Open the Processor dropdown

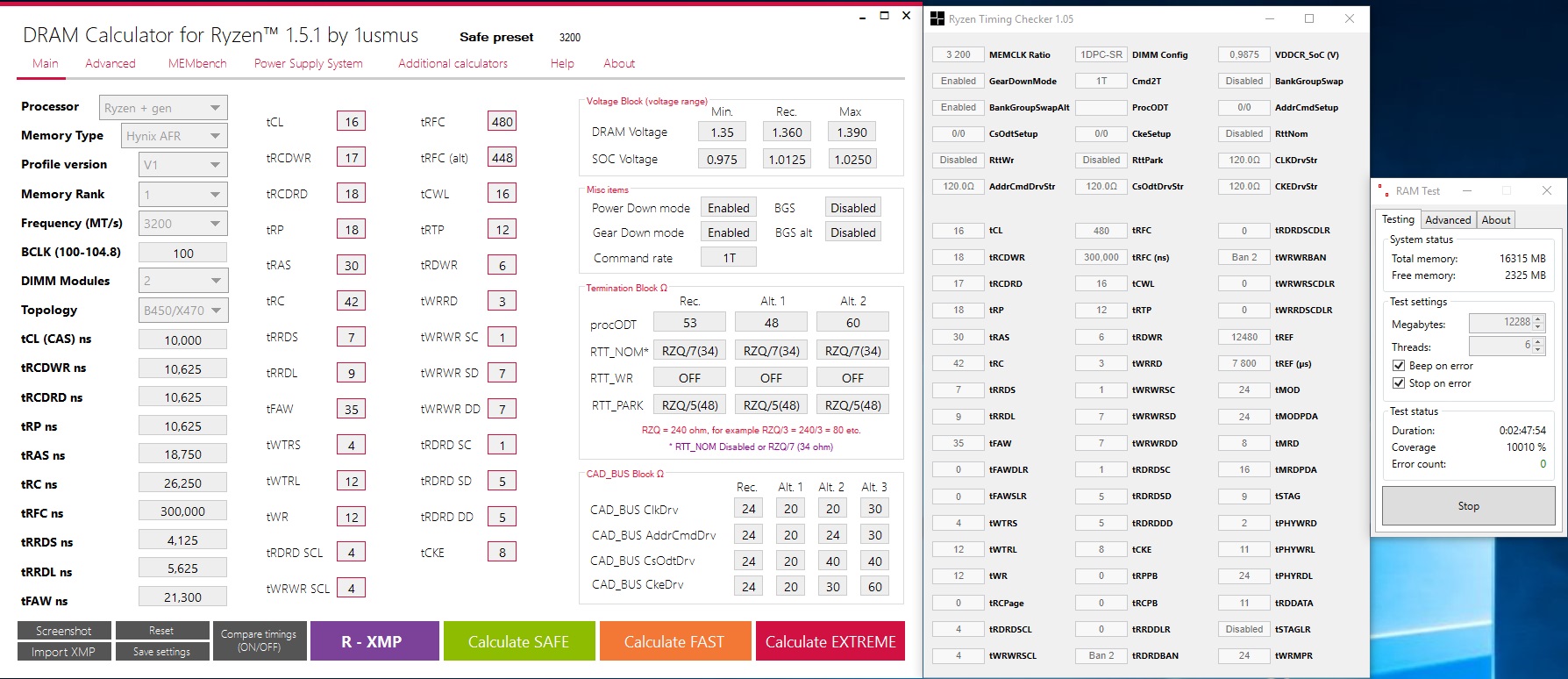(x=163, y=107)
